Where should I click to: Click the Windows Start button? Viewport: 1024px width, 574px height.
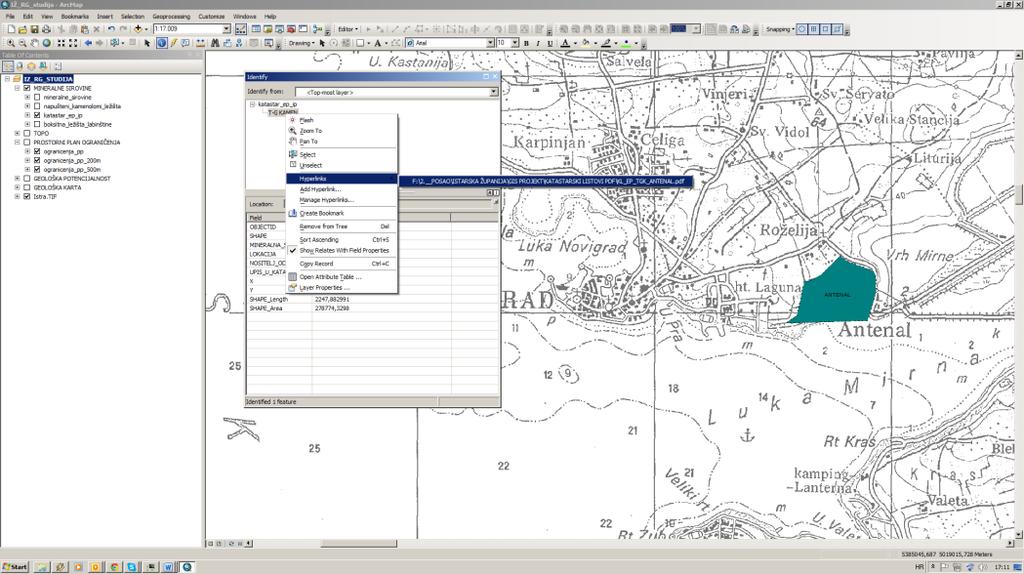pos(15,567)
